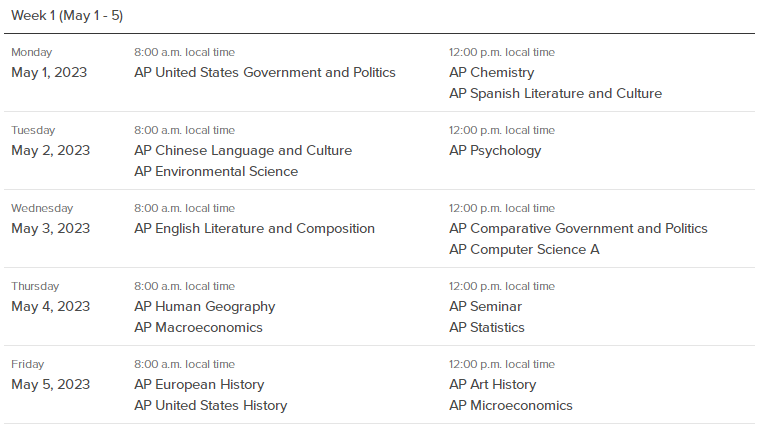Click AP English Literature and Composition
The image size is (757, 431).
254,228
